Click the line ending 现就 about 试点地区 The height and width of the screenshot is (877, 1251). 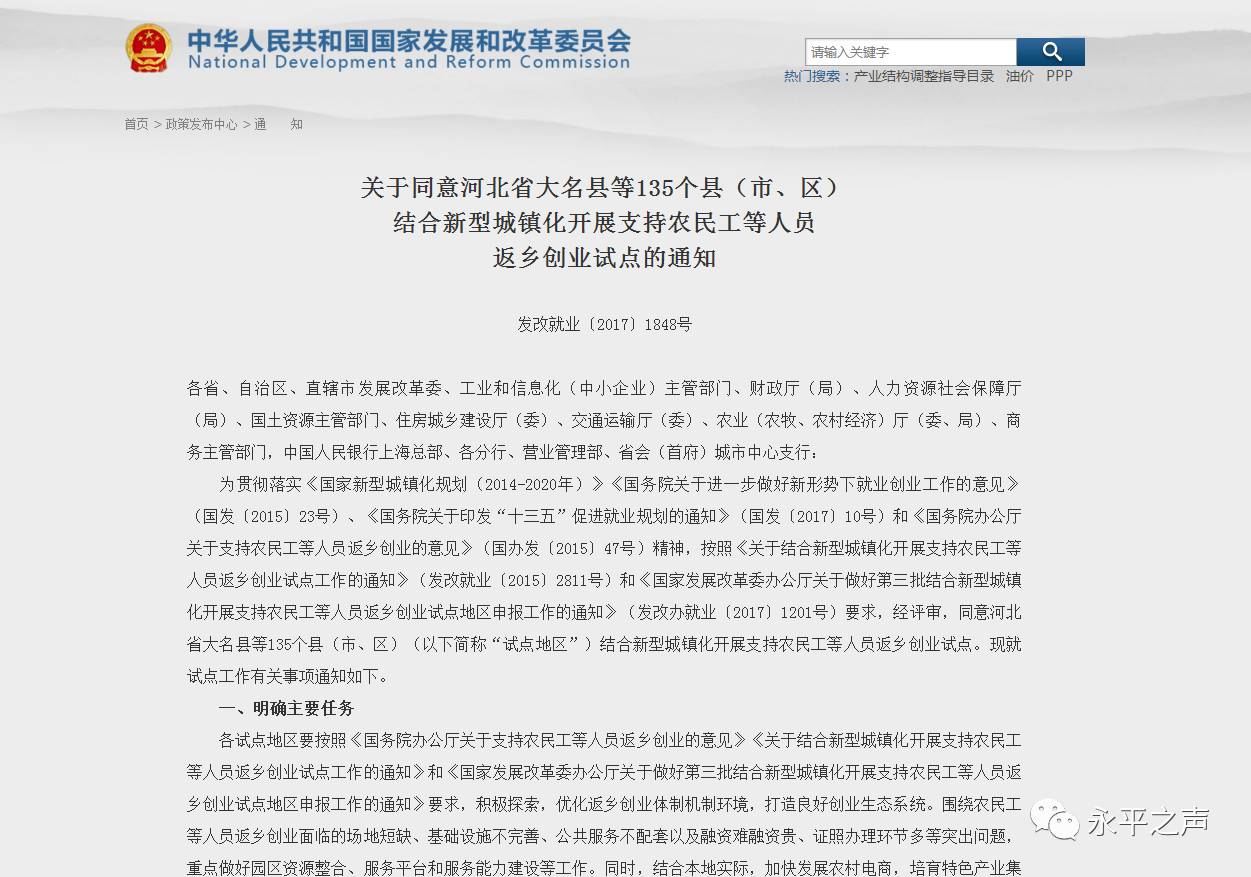pos(604,644)
